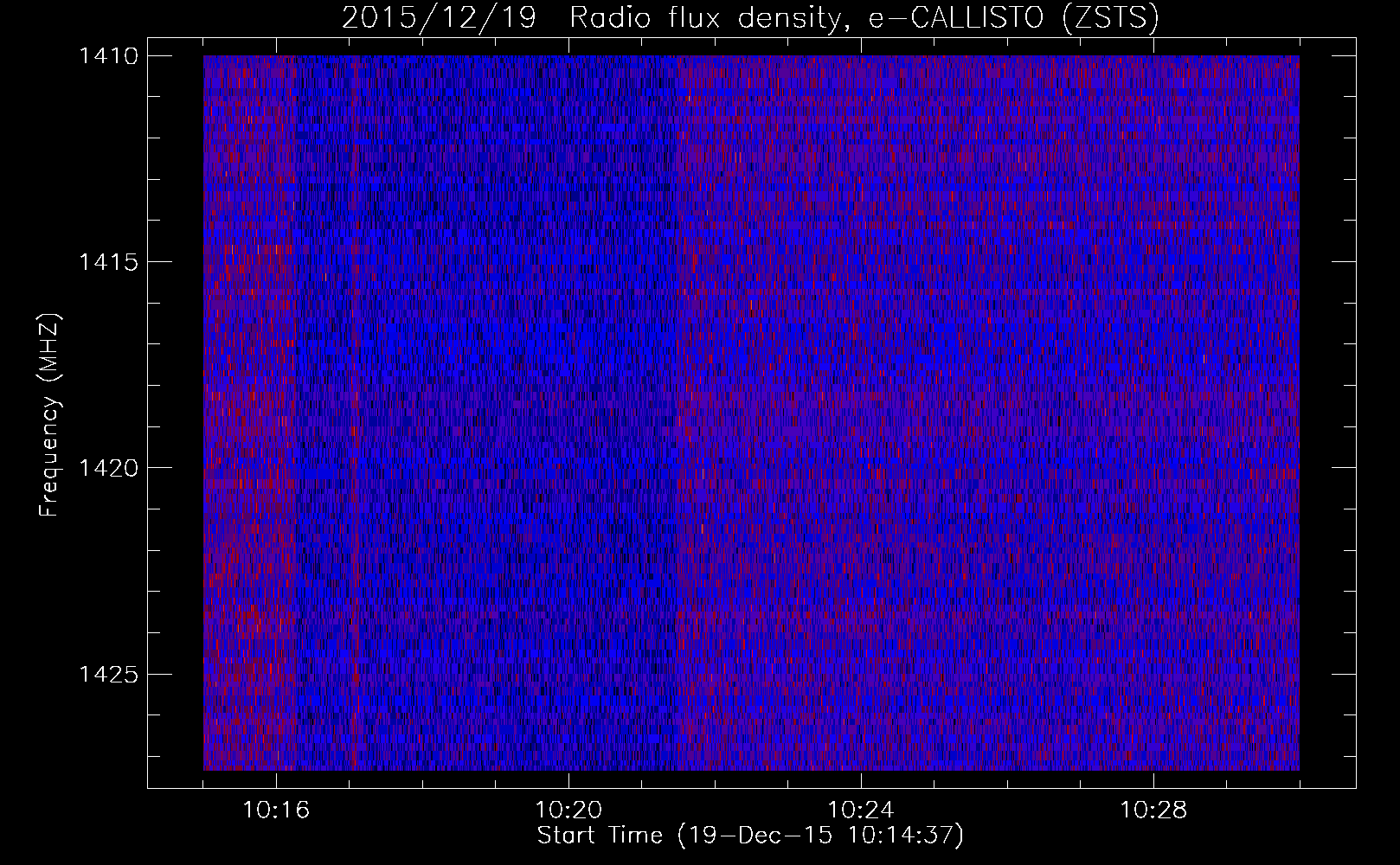The image size is (1400, 865).
Task: Select the 1415 frequency axis label
Action: pos(107,262)
